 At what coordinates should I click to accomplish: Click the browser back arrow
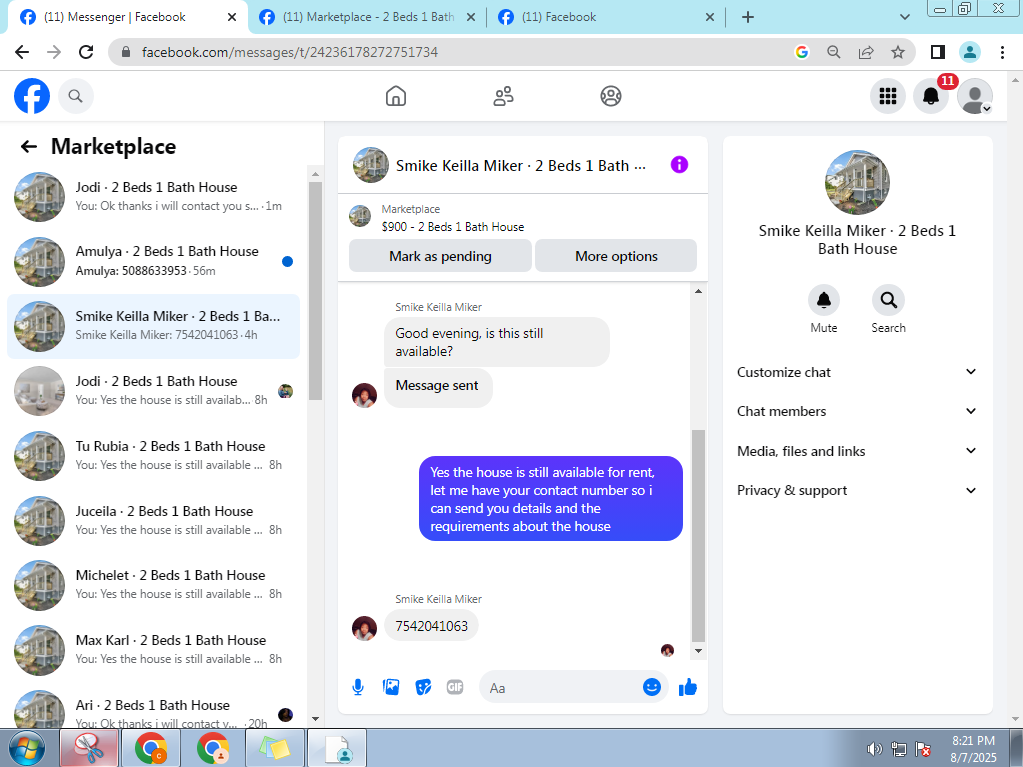[22, 52]
